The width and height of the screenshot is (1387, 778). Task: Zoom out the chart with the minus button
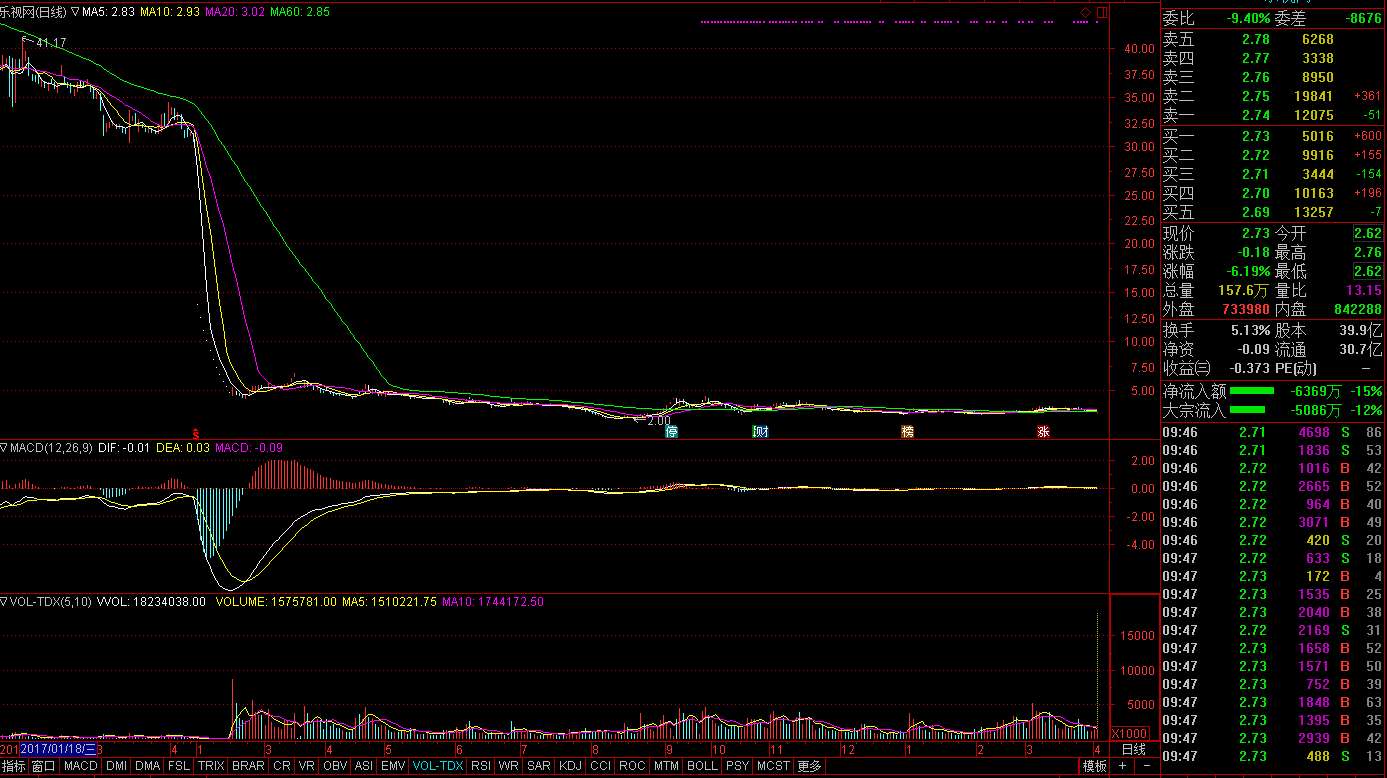pyautogui.click(x=1146, y=766)
